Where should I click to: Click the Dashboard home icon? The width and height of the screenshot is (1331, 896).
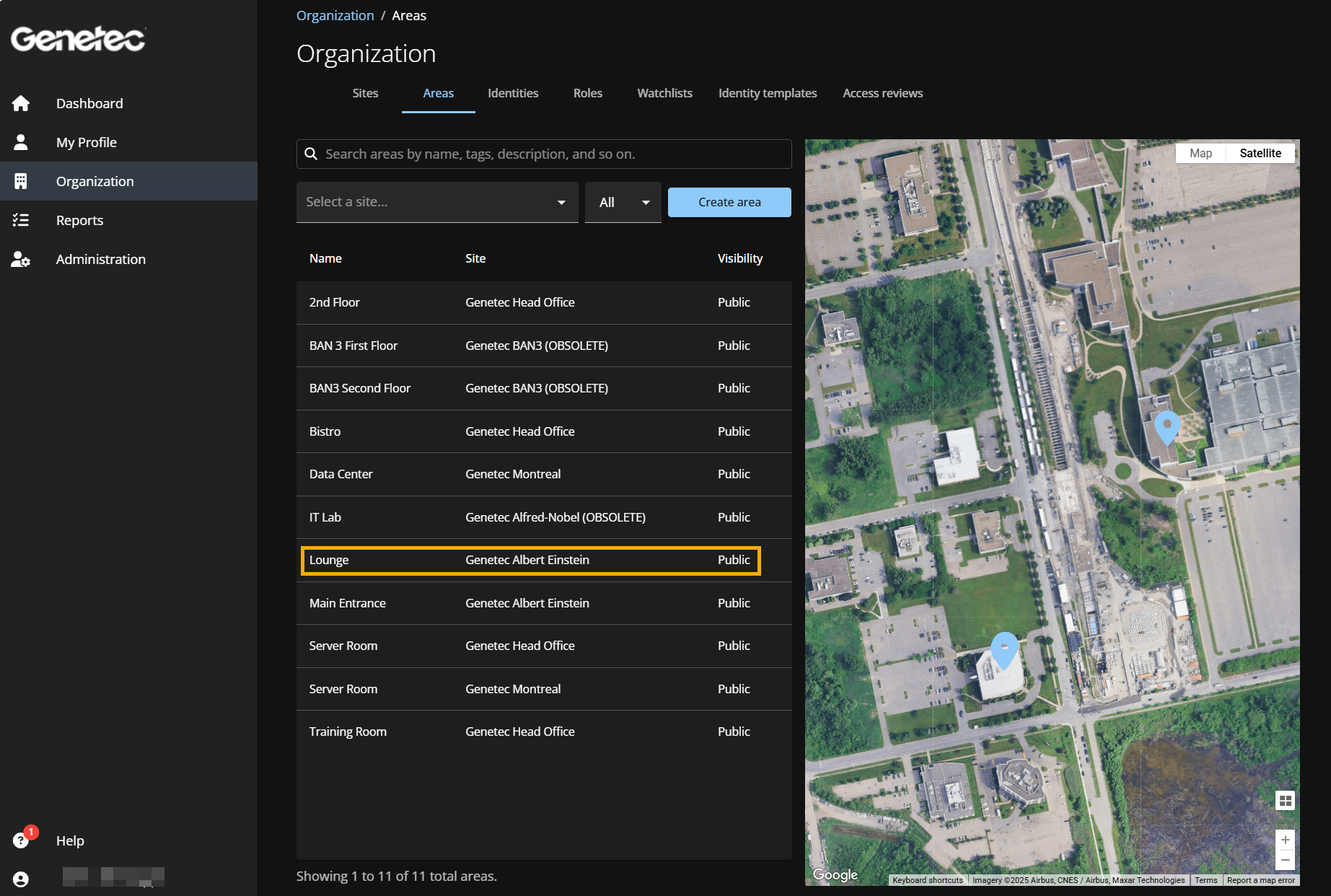pos(21,103)
